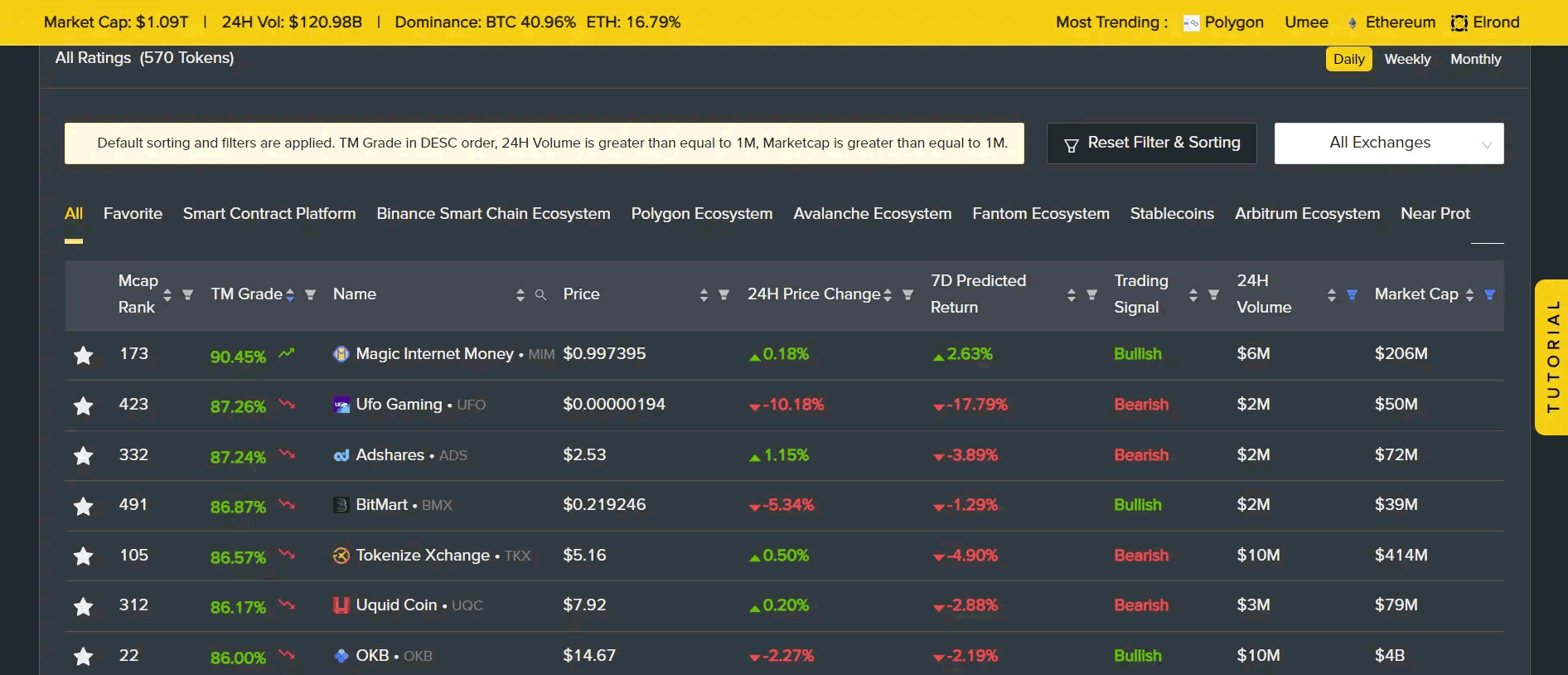Select the All category tab
Viewport: 1568px width, 675px height.
(74, 214)
